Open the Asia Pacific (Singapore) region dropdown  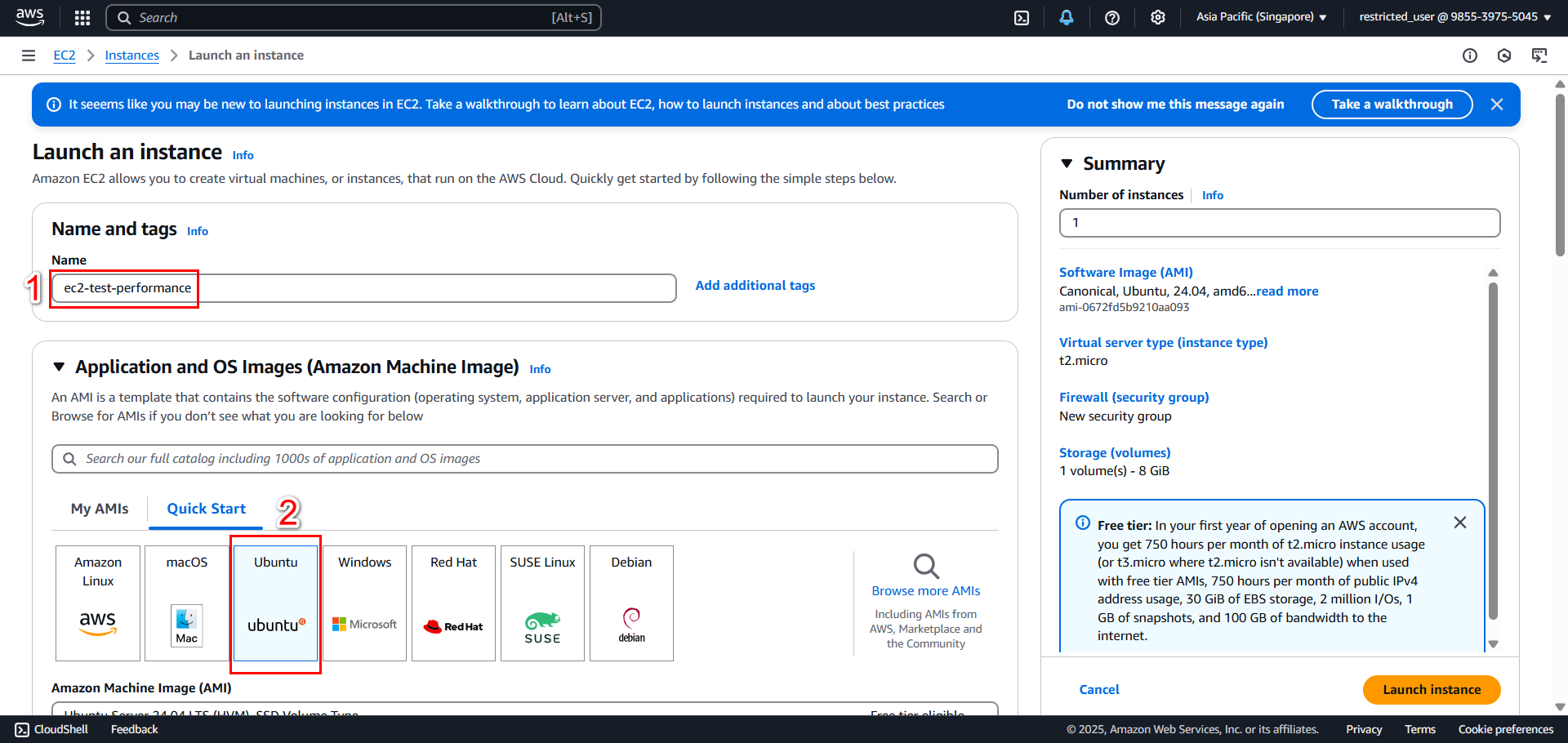point(1261,17)
